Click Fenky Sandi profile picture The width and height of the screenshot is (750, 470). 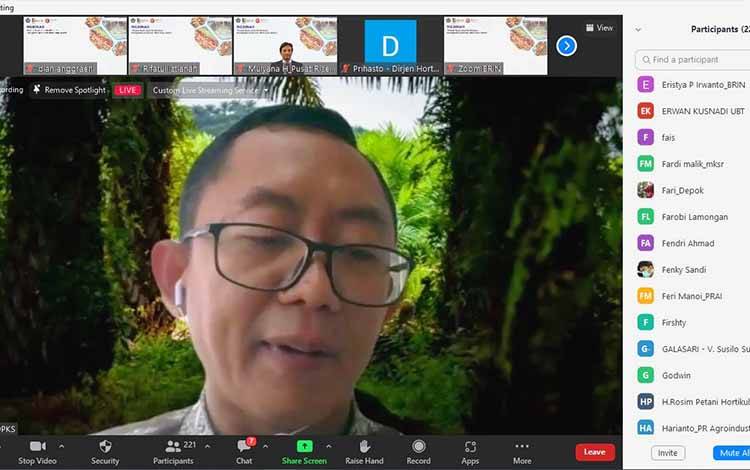click(645, 270)
